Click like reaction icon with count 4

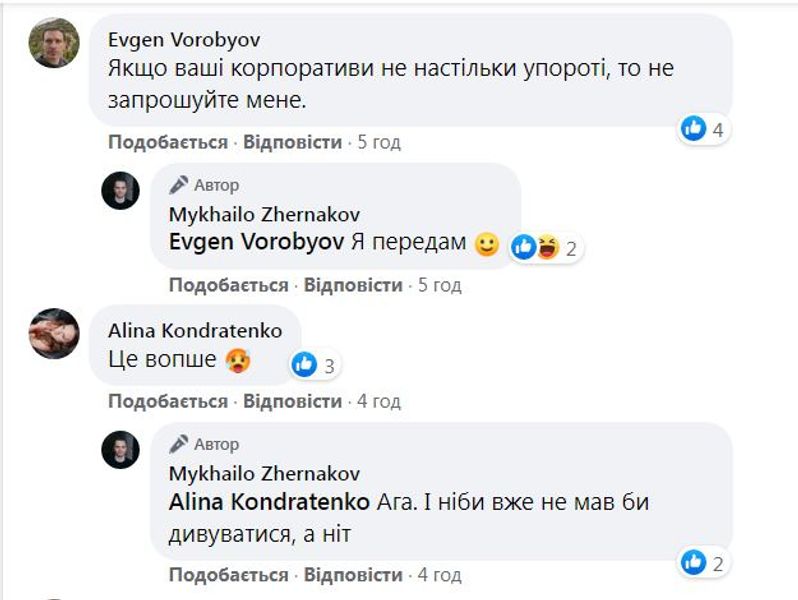tap(694, 129)
